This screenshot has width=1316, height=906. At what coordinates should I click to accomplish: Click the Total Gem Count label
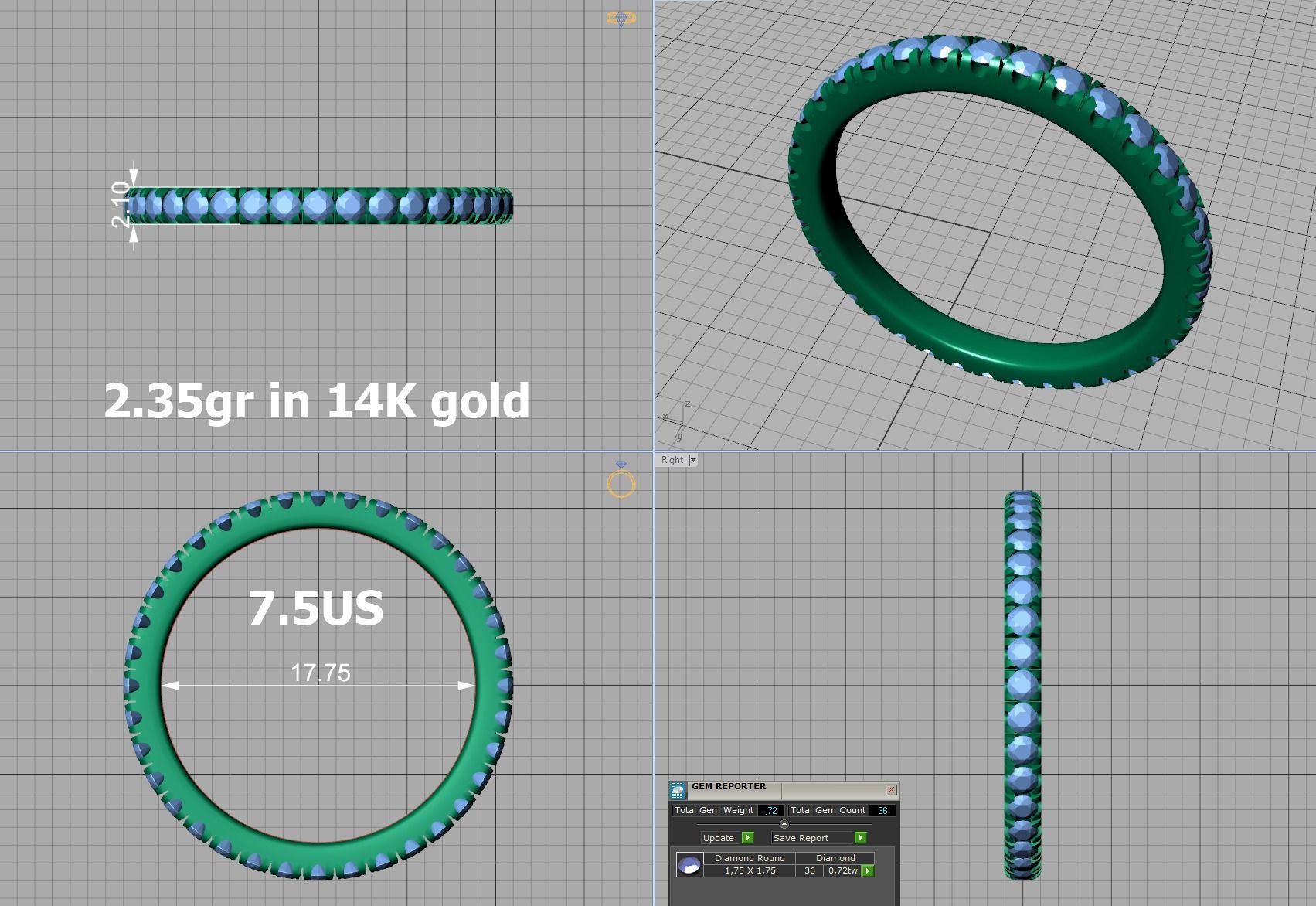(x=828, y=810)
